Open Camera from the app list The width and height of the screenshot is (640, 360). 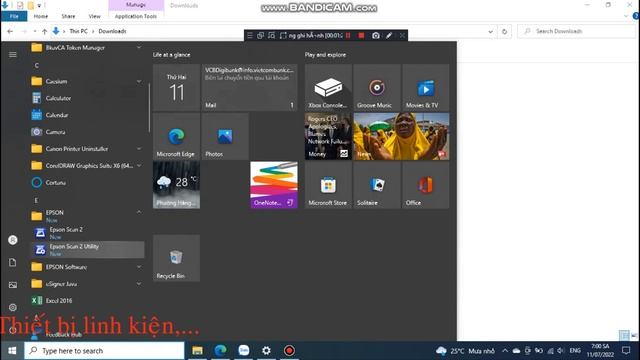[x=87, y=132]
